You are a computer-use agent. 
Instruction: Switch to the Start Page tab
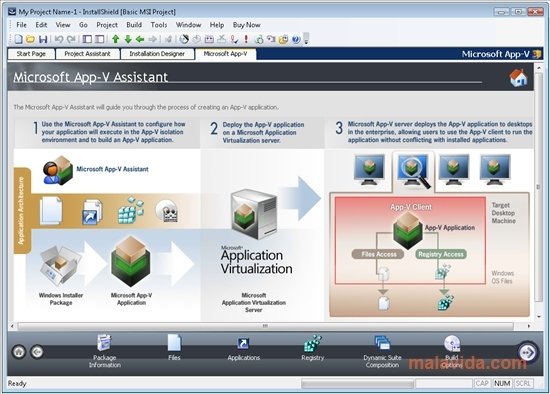pos(31,54)
